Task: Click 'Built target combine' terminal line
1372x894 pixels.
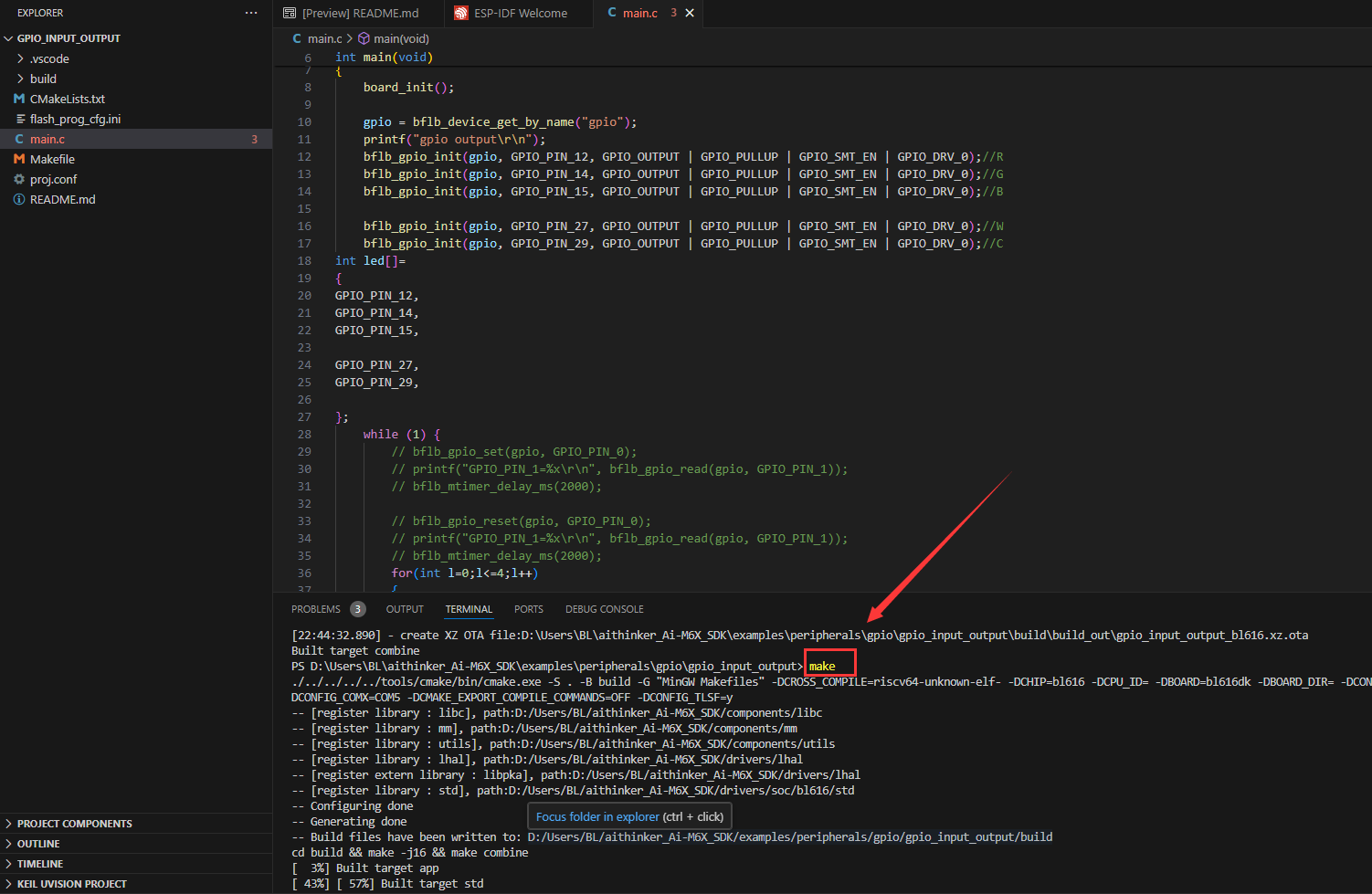Action: pyautogui.click(x=355, y=651)
